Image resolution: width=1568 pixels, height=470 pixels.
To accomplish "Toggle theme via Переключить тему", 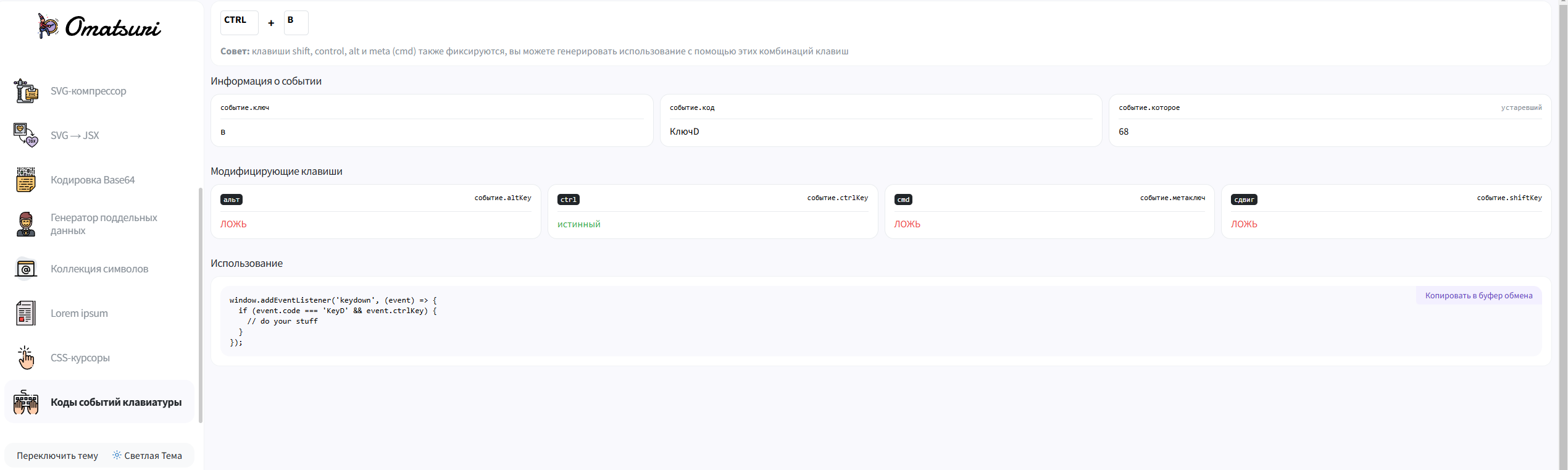I will [x=57, y=456].
